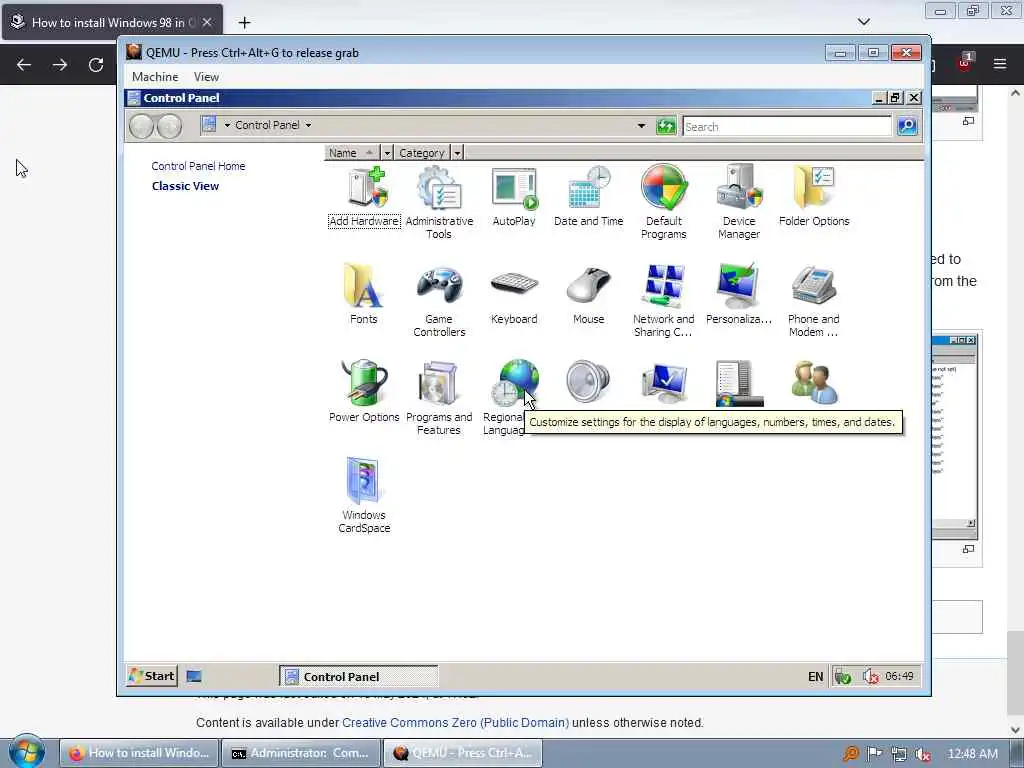This screenshot has height=768, width=1024.
Task: Open Mouse settings icon
Action: 588,294
